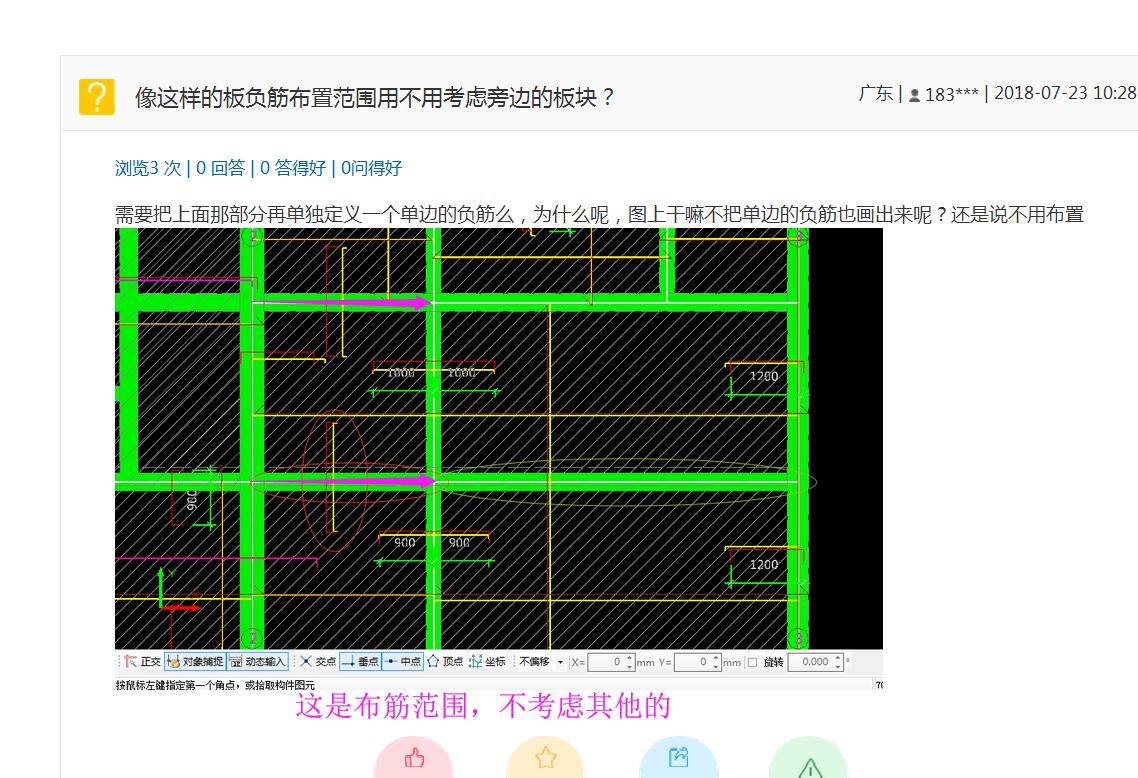The width and height of the screenshot is (1138, 778).
Task: Open the 0 回答 answers link
Action: tap(221, 168)
